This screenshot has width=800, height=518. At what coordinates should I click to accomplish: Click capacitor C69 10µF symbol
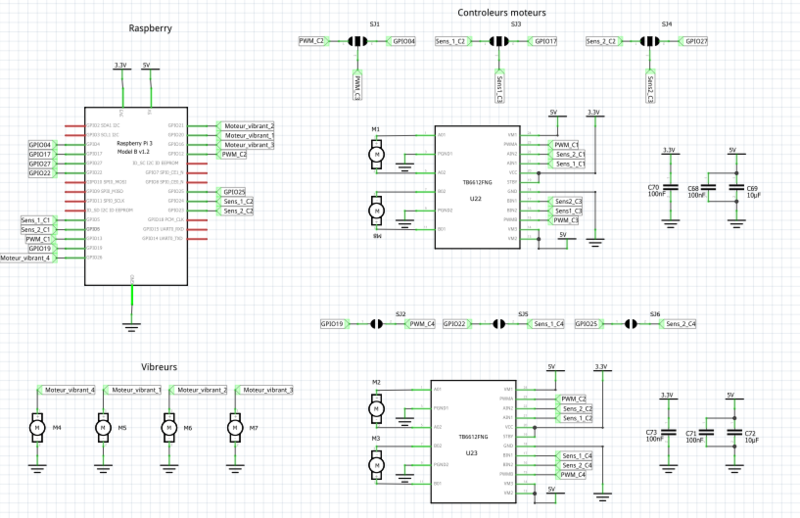click(737, 188)
